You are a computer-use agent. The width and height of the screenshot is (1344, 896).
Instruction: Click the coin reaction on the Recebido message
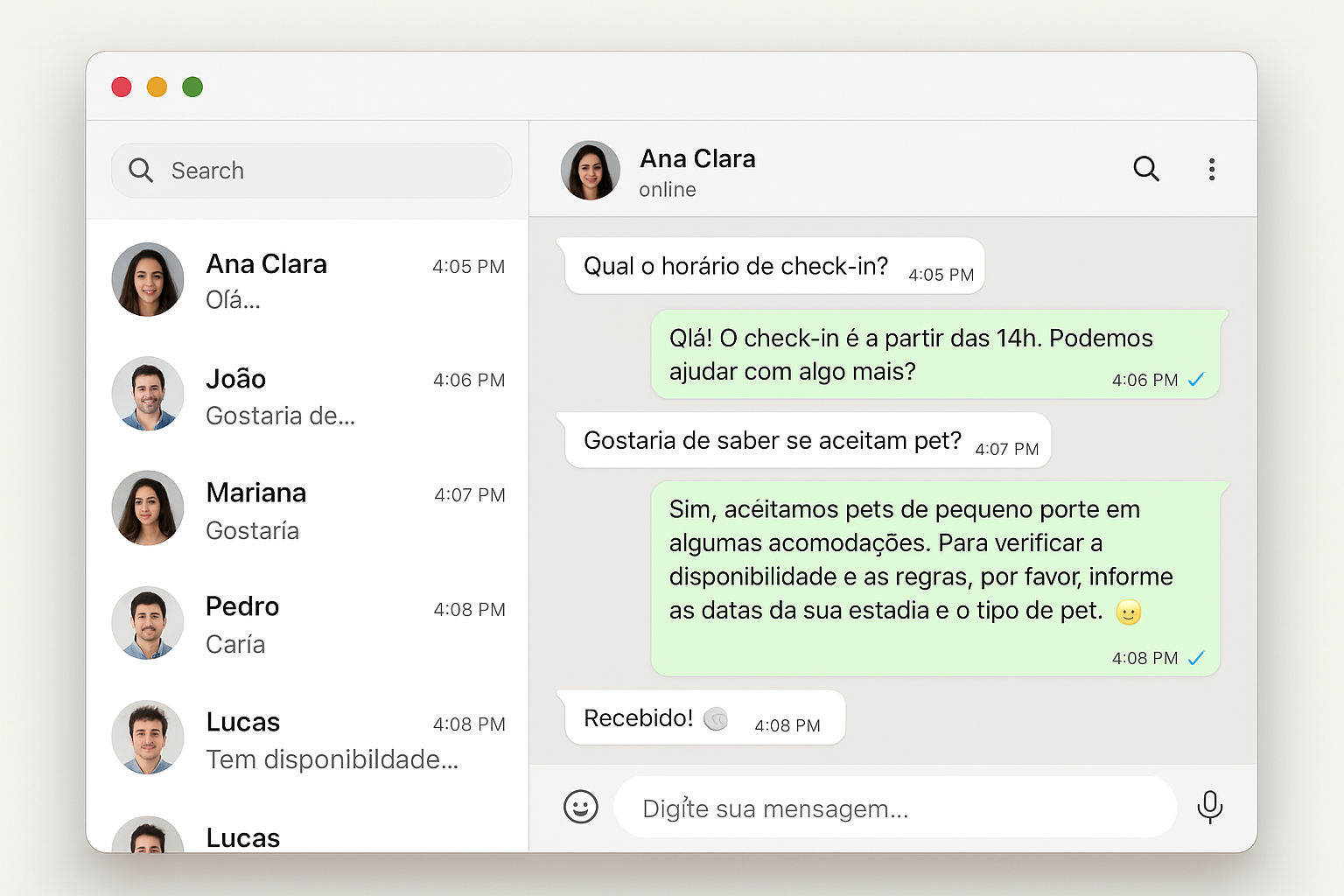(x=716, y=719)
